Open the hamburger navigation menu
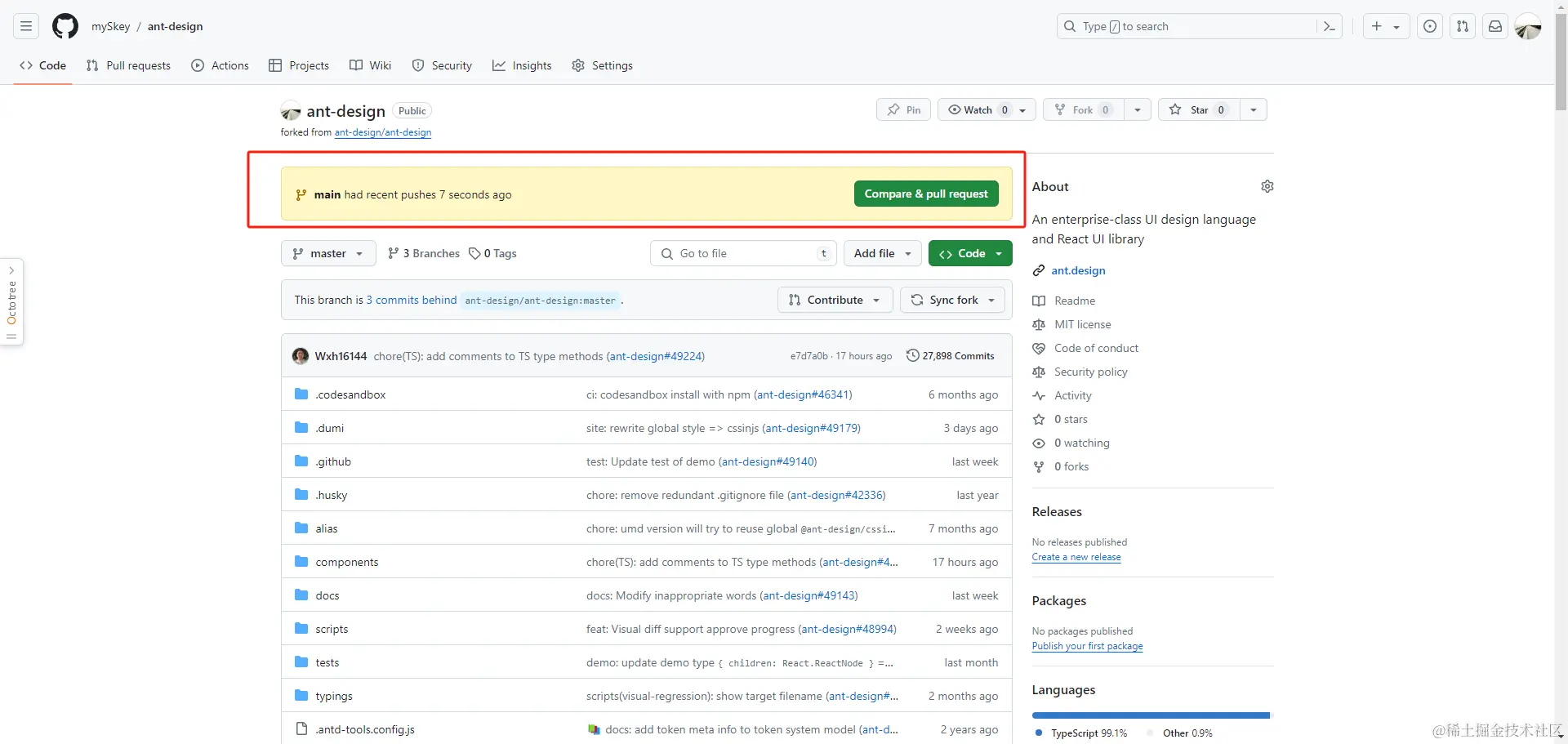The image size is (1568, 744). 26,26
